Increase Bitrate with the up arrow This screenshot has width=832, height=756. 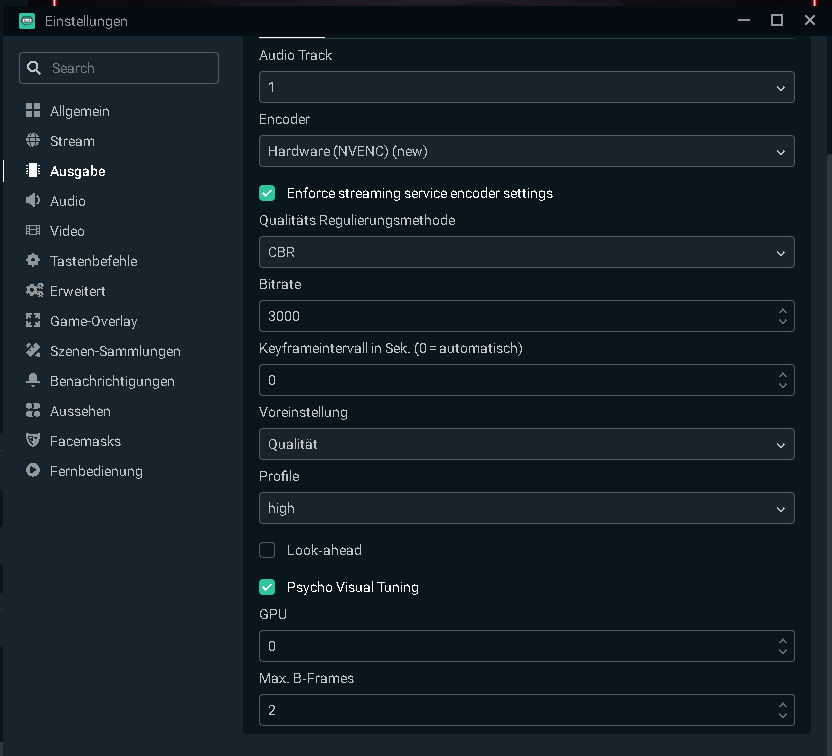[x=782, y=310]
